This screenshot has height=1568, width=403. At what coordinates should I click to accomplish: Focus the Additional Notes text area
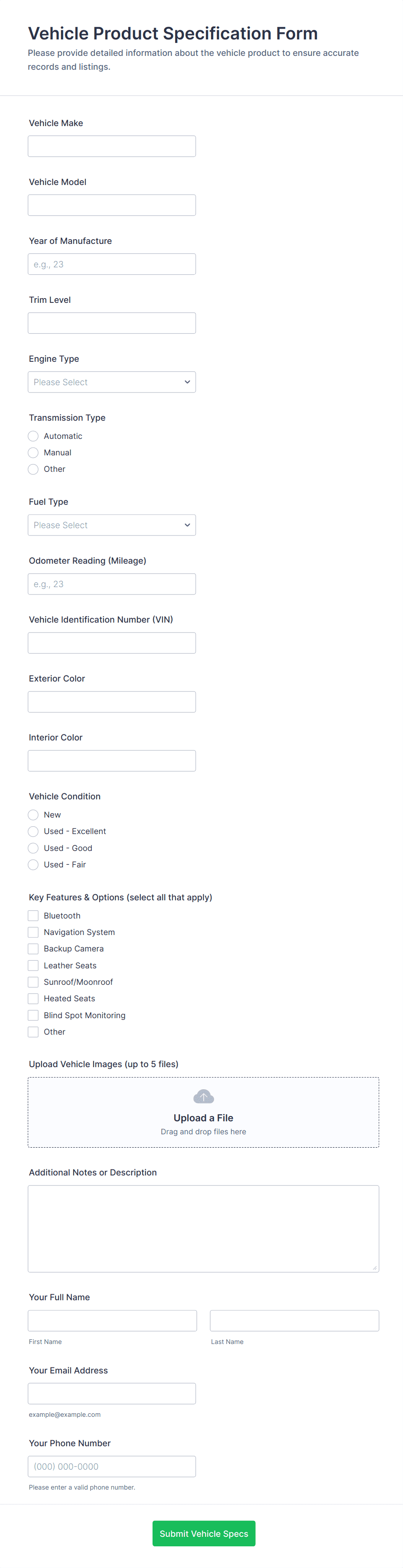pos(203,1228)
